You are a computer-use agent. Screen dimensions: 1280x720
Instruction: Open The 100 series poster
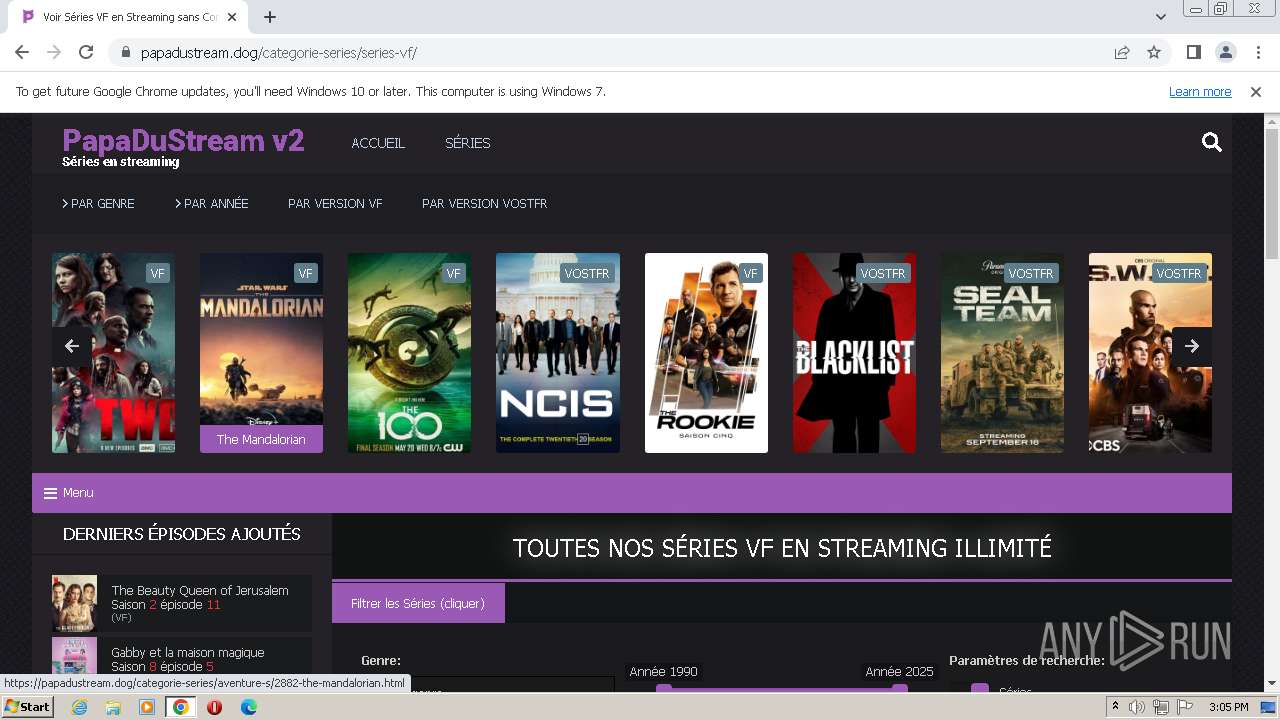tap(409, 353)
